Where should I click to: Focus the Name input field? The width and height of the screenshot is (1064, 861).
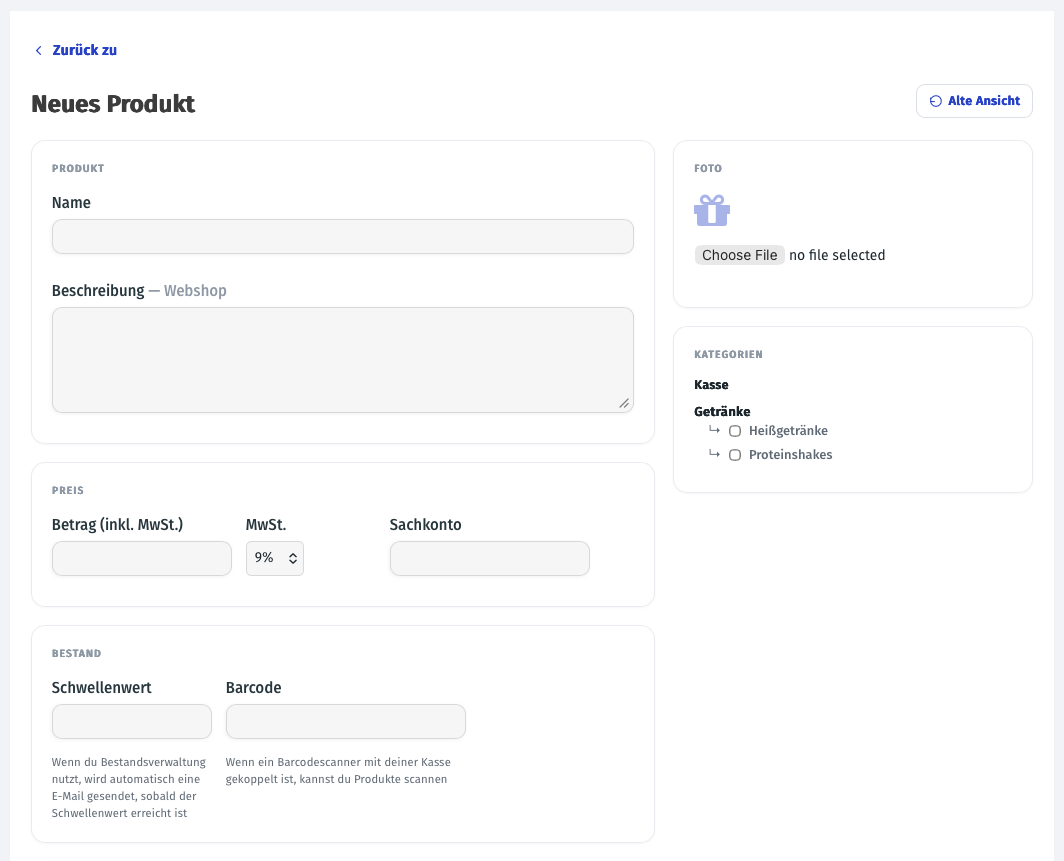[x=343, y=237]
